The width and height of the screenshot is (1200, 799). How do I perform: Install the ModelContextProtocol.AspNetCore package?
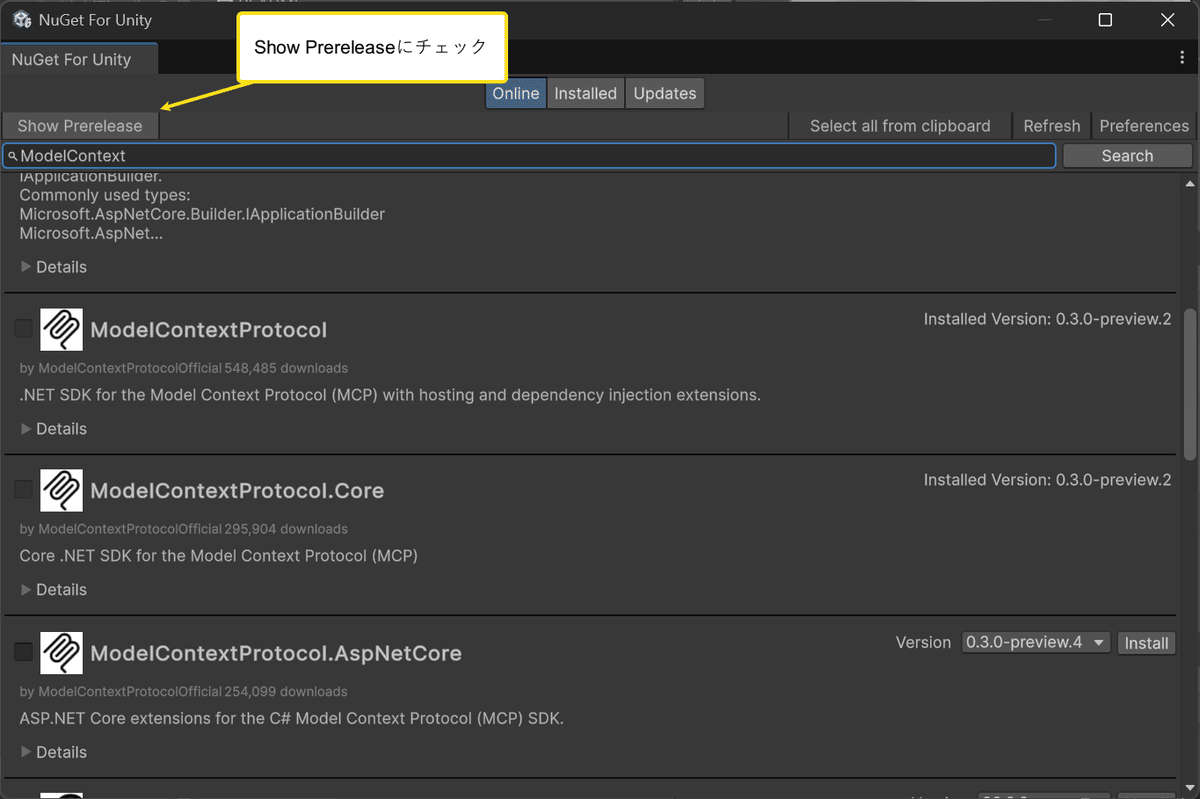click(1146, 643)
